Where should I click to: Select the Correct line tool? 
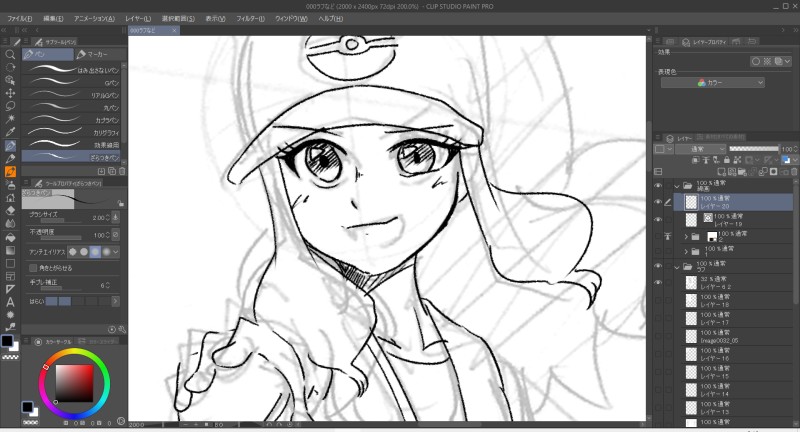[x=10, y=327]
